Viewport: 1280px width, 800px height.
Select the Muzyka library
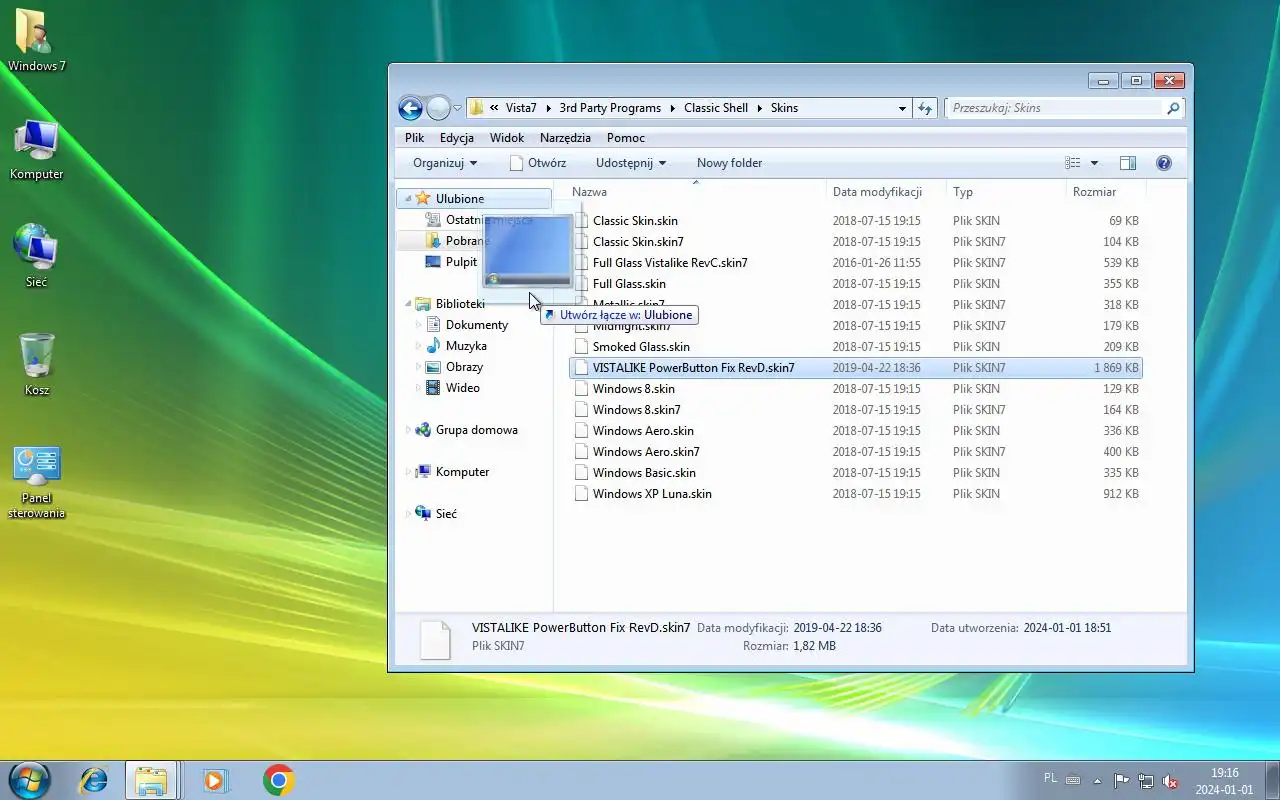[466, 346]
